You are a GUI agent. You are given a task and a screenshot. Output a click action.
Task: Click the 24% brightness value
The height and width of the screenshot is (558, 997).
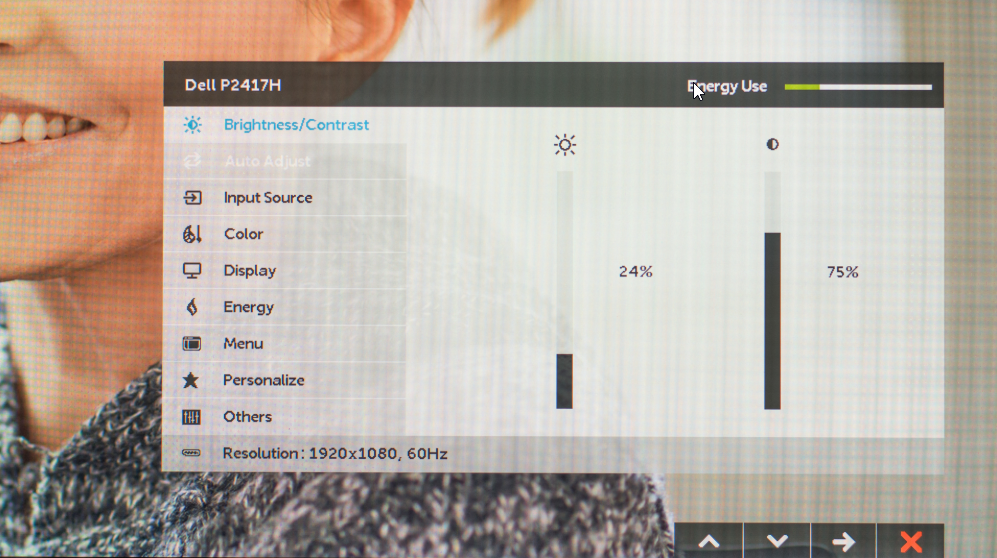pos(635,272)
